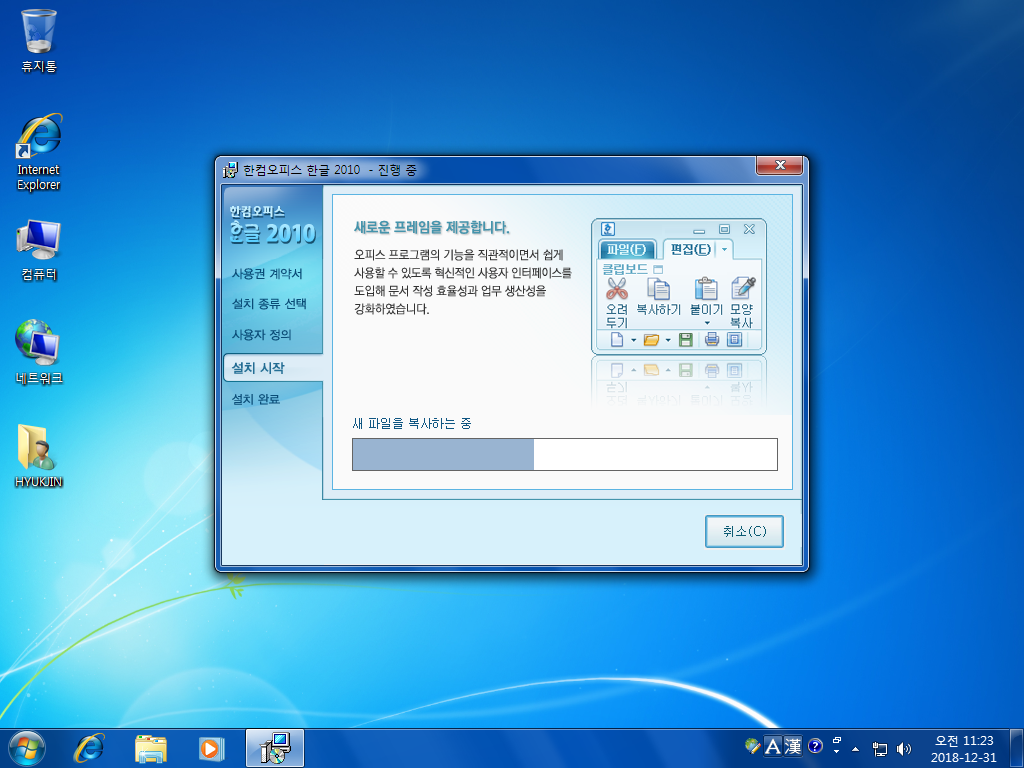This screenshot has width=1024, height=768.
Task: Select the highlighted 설치 시작 step
Action: click(273, 368)
